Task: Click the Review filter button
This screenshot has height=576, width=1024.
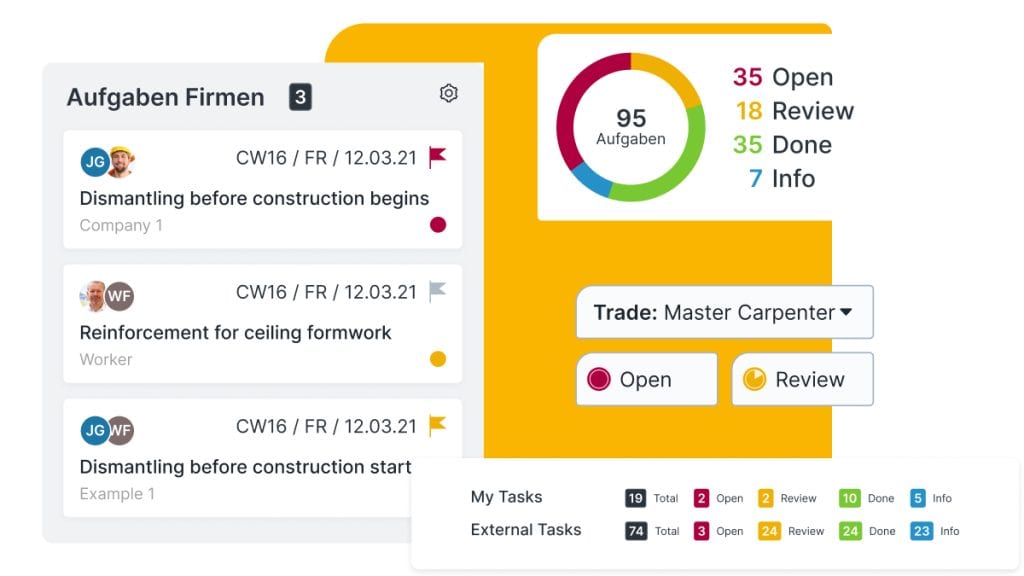Action: click(x=802, y=378)
